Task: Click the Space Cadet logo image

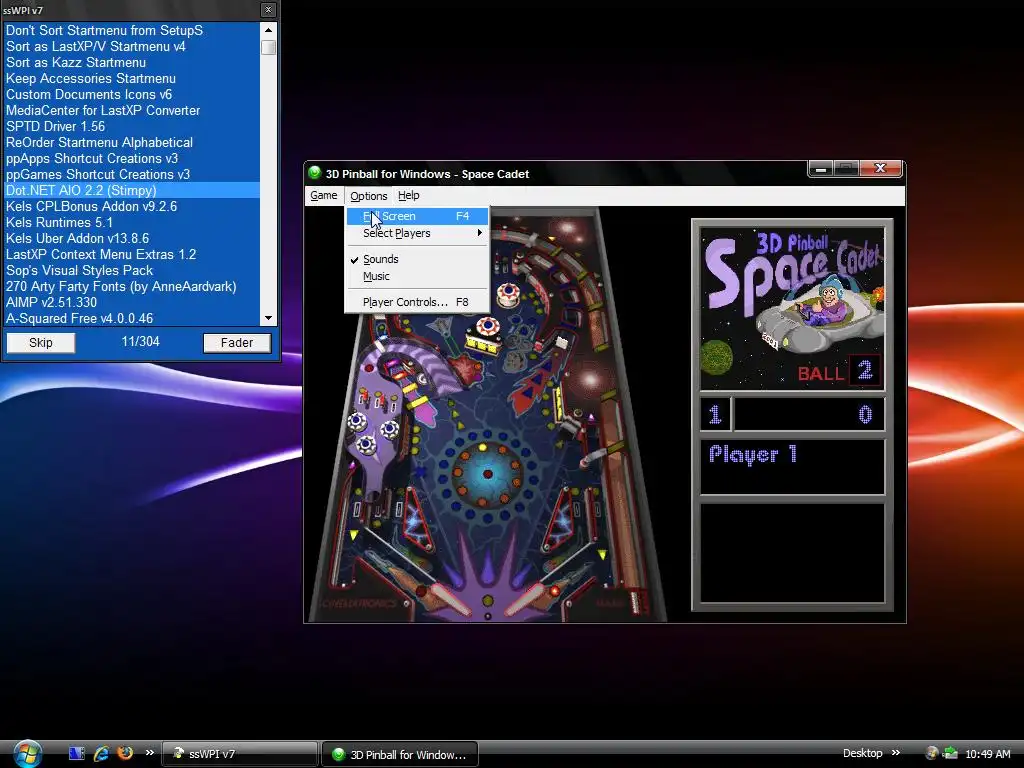Action: click(x=792, y=309)
